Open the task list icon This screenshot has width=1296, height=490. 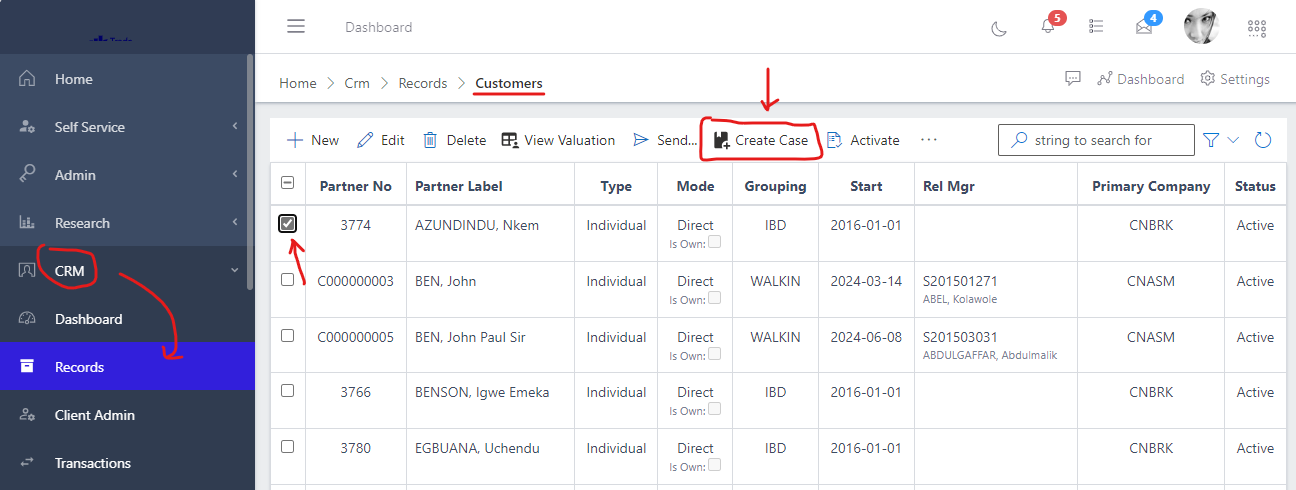(x=1097, y=27)
